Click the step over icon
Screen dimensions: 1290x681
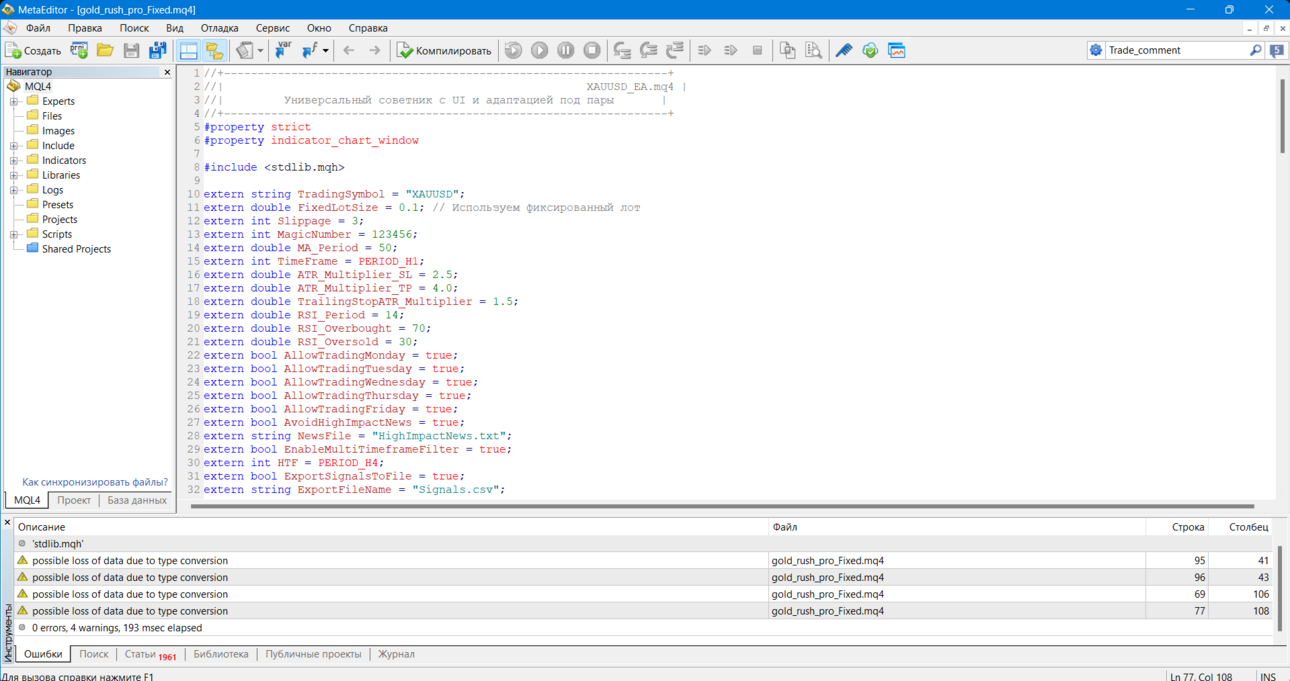(648, 50)
